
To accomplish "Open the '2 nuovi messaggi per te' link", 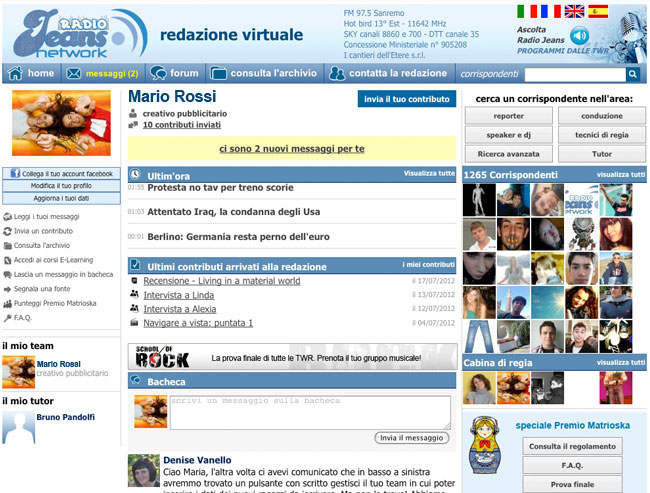I will point(291,149).
